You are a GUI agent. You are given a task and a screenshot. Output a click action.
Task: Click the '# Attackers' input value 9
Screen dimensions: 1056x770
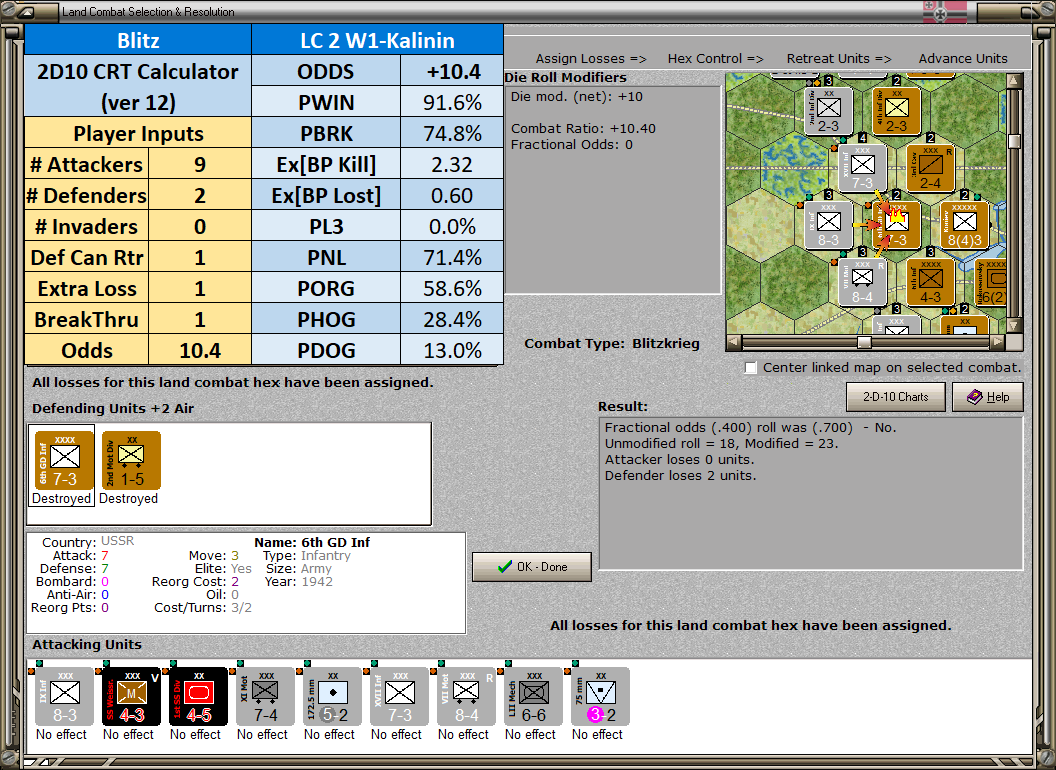click(x=200, y=164)
